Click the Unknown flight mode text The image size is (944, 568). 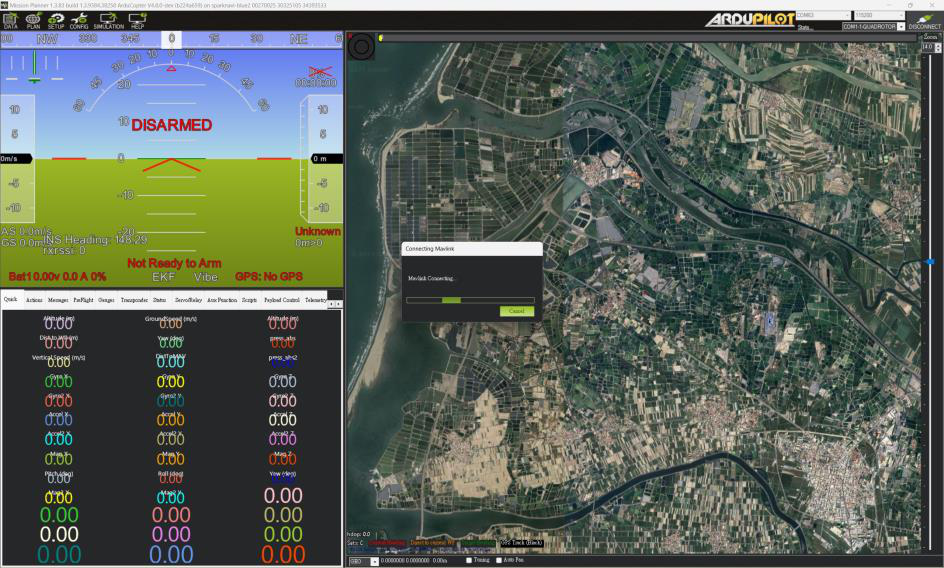[317, 231]
